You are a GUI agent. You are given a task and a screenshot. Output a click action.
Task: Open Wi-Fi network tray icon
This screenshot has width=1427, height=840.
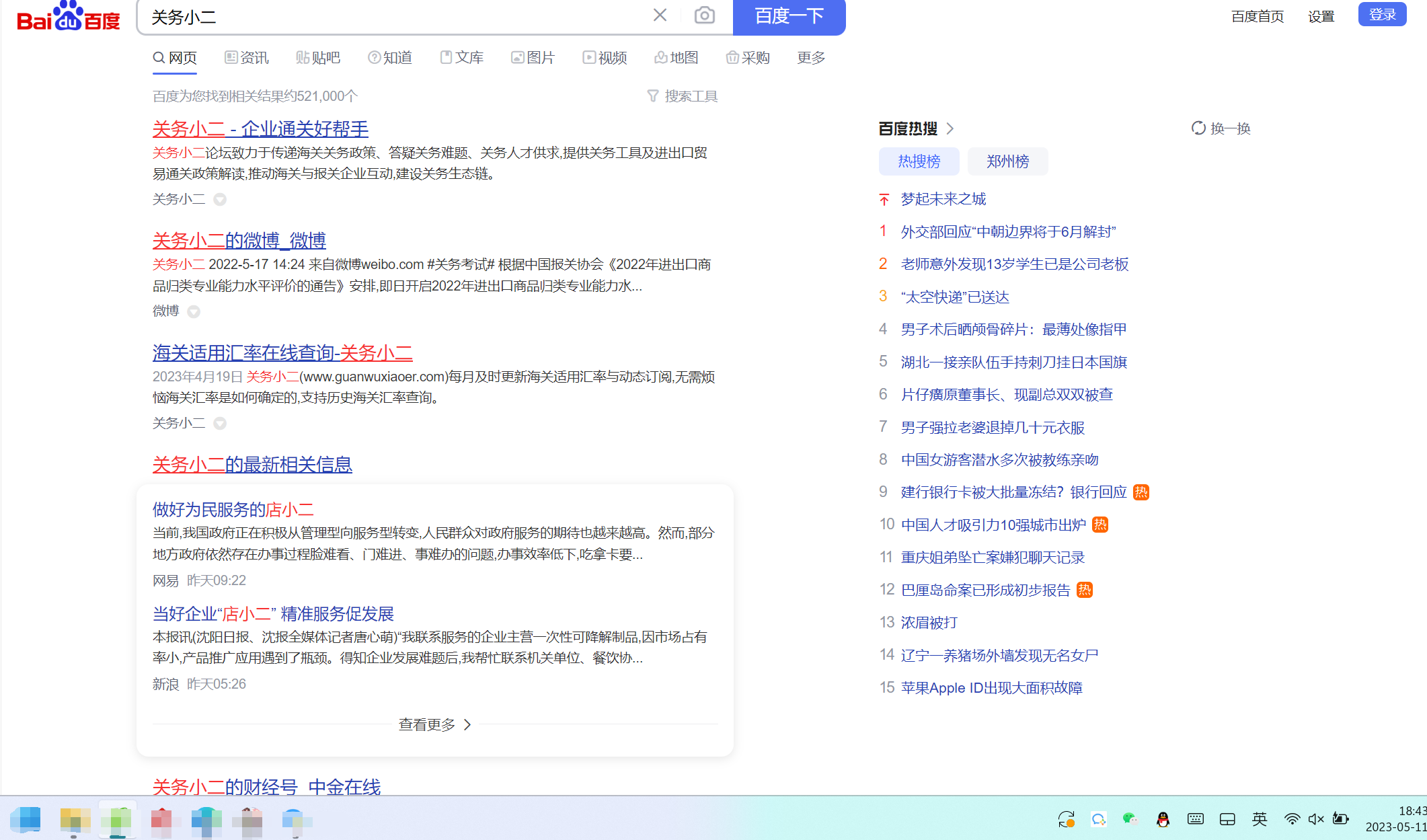point(1292,818)
